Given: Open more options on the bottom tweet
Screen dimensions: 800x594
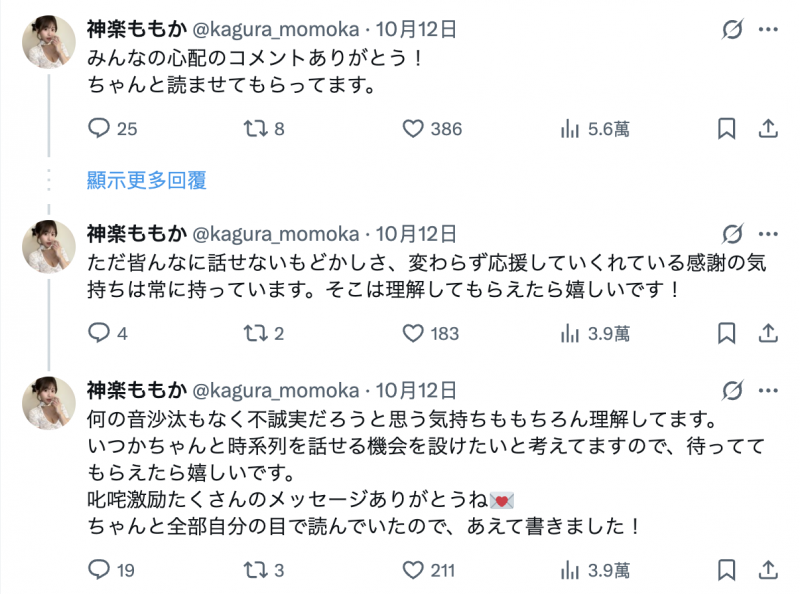Looking at the screenshot, I should pos(770,390).
